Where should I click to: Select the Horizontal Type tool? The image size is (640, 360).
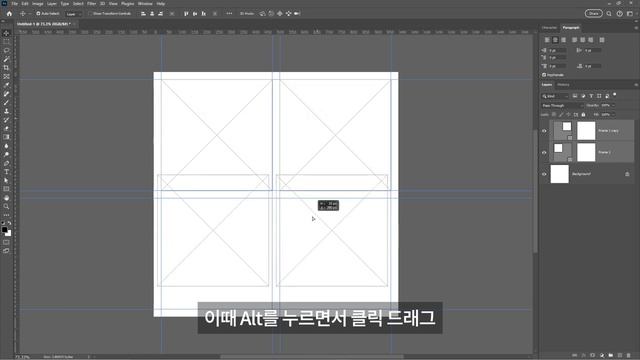(6, 172)
